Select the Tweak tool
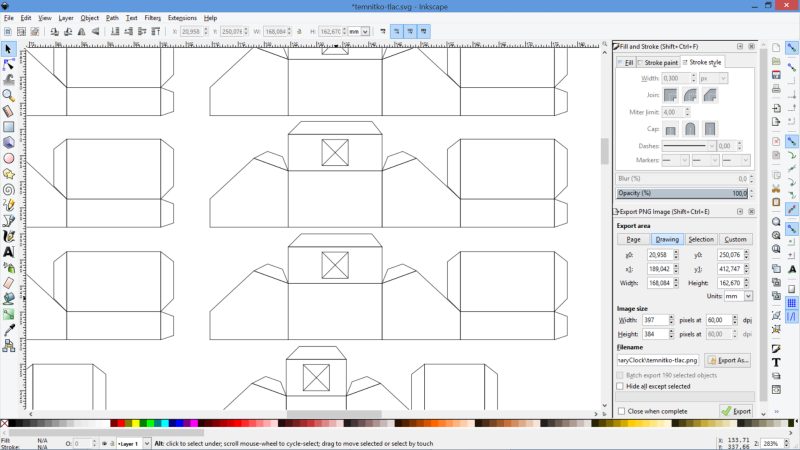This screenshot has width=800, height=450. [x=8, y=80]
